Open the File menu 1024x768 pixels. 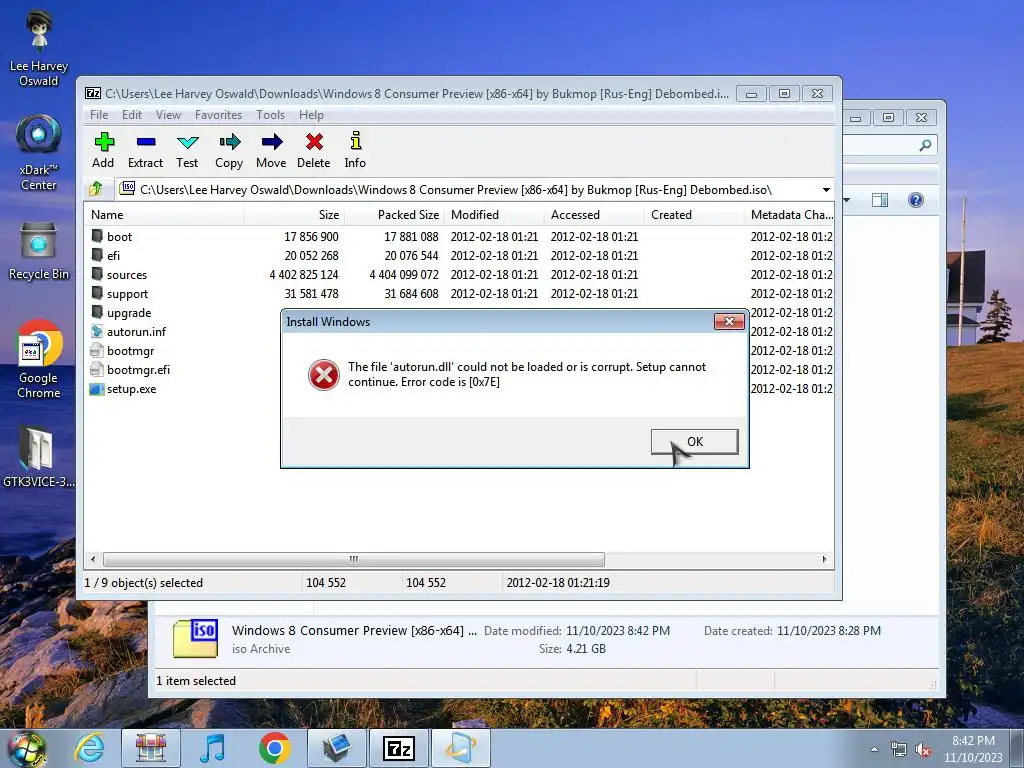click(x=99, y=115)
